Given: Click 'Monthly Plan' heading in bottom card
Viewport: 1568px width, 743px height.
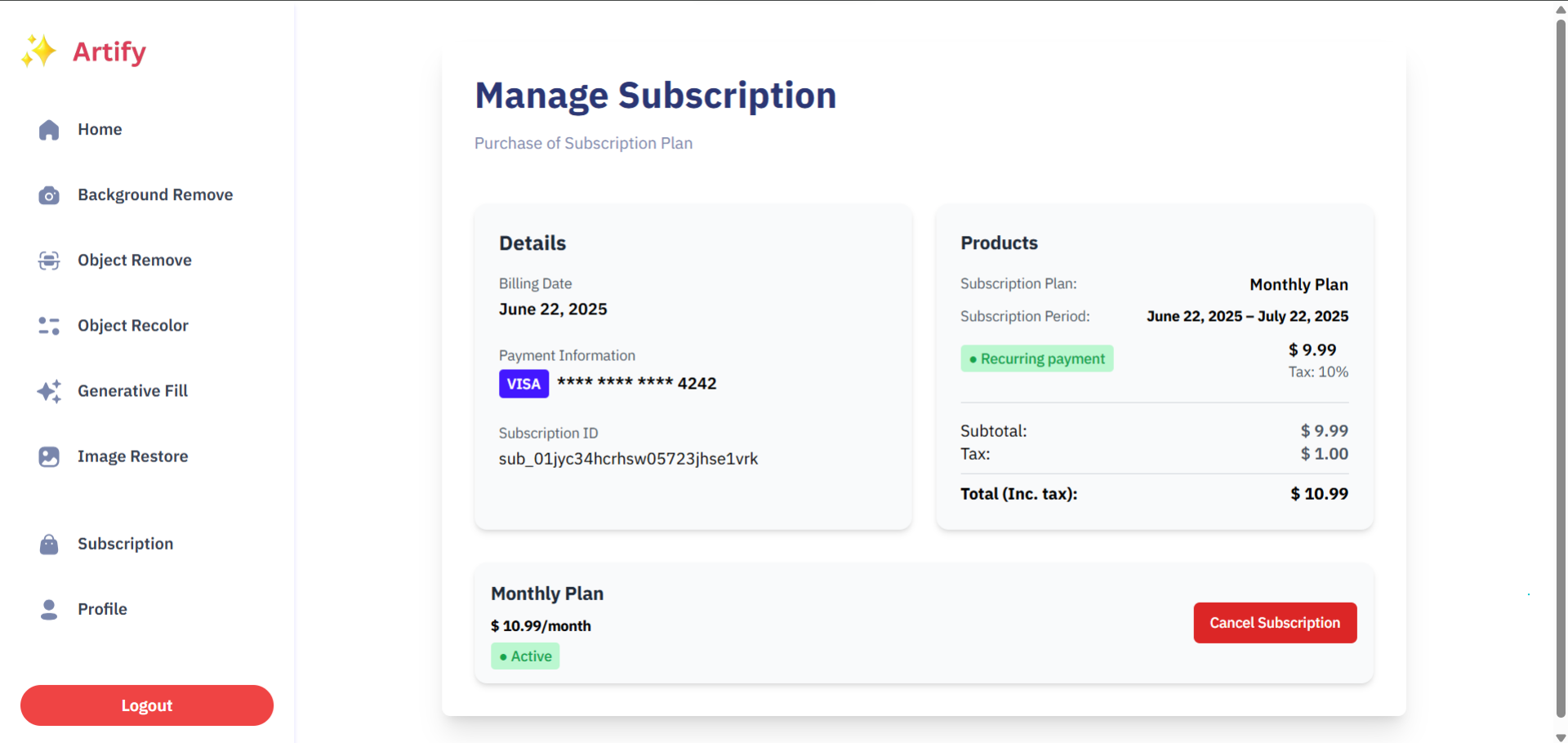Looking at the screenshot, I should pyautogui.click(x=547, y=594).
